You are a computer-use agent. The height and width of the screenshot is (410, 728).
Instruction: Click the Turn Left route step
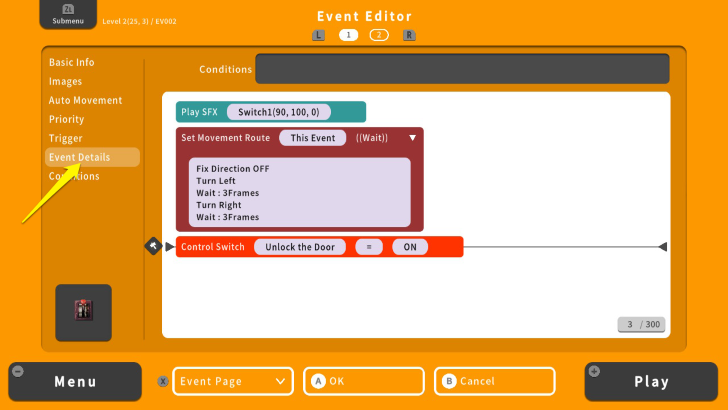point(216,181)
